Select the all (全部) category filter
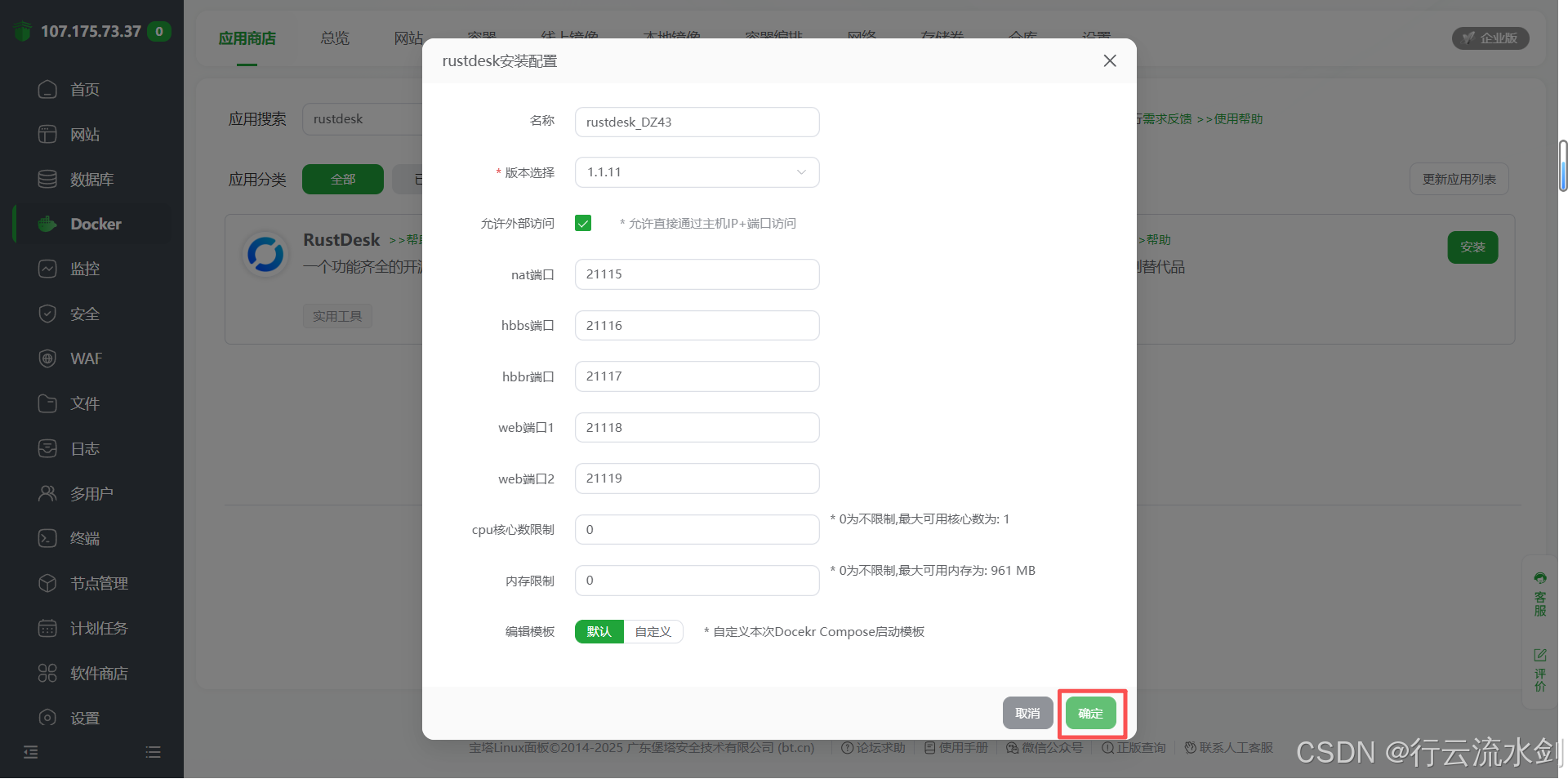 pyautogui.click(x=343, y=179)
